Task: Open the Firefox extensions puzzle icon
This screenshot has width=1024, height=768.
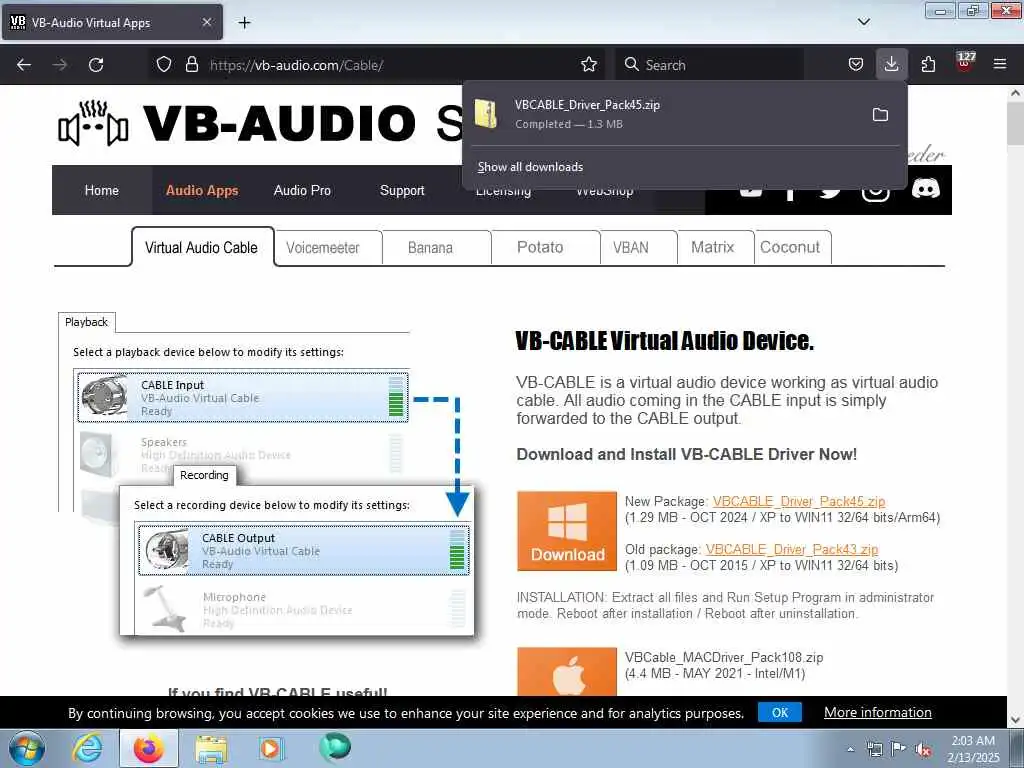Action: click(x=928, y=65)
